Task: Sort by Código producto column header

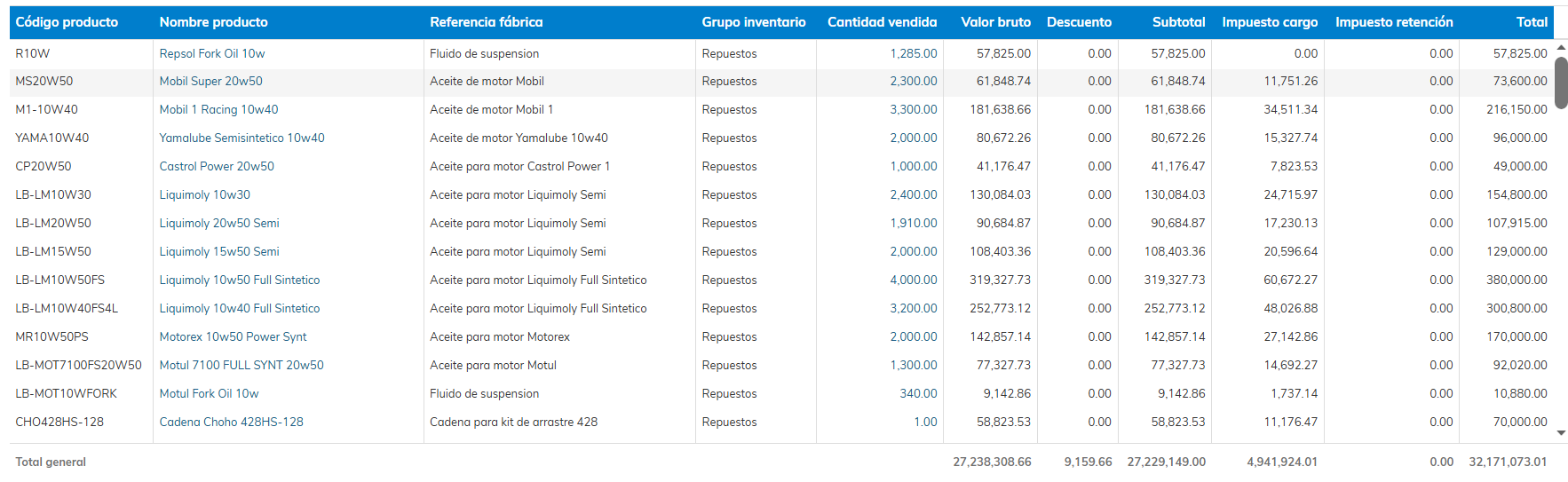Action: 67,22
